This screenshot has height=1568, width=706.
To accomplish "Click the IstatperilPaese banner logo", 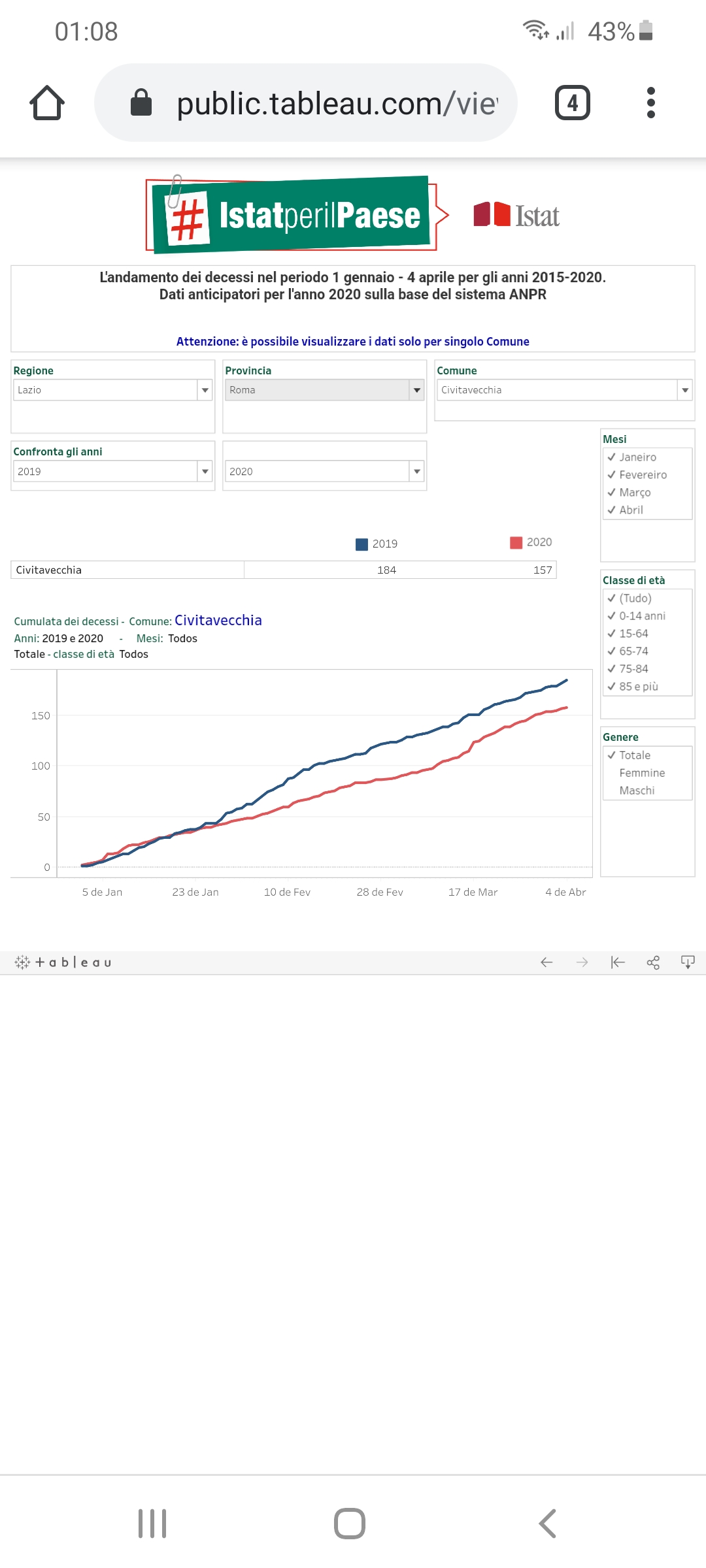I will [x=292, y=215].
